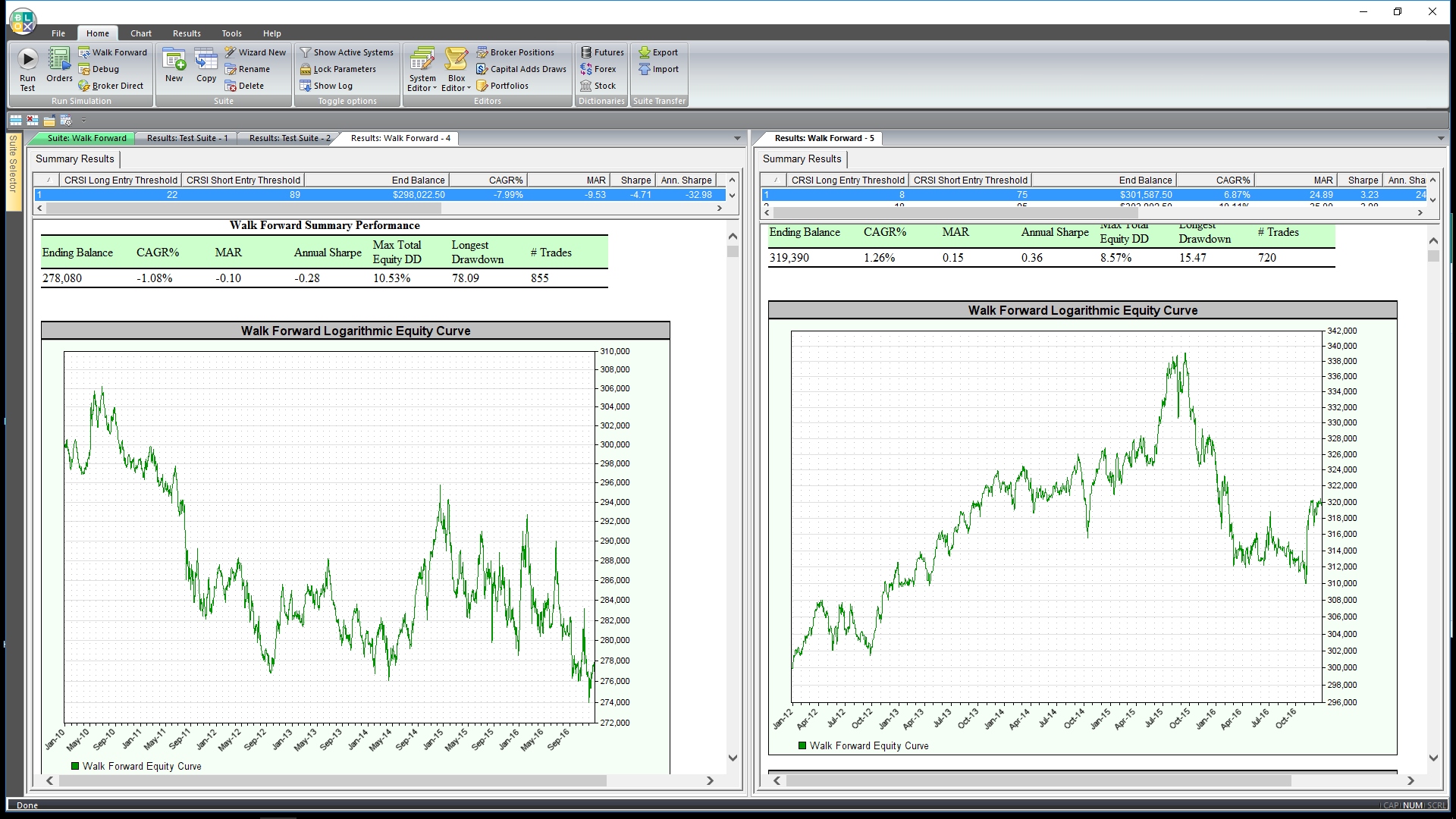This screenshot has height=819, width=1456.
Task: Select the Results: Walk Forward - 5 tab
Action: [x=824, y=138]
